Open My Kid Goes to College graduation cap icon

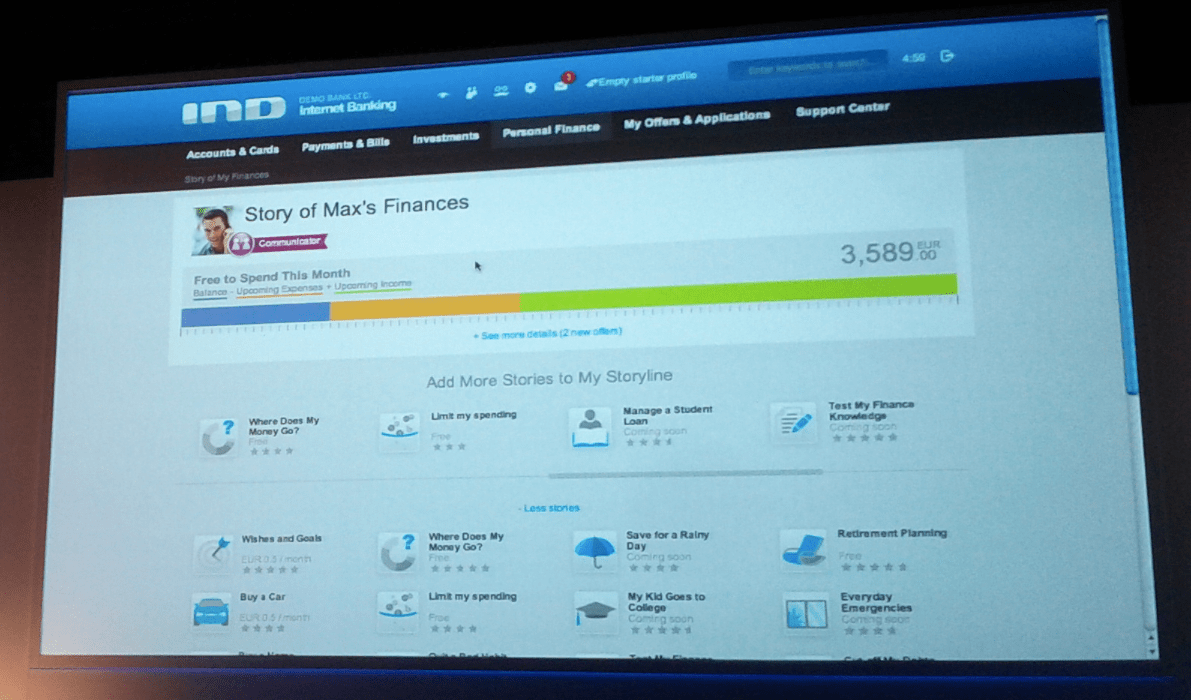[x=595, y=611]
